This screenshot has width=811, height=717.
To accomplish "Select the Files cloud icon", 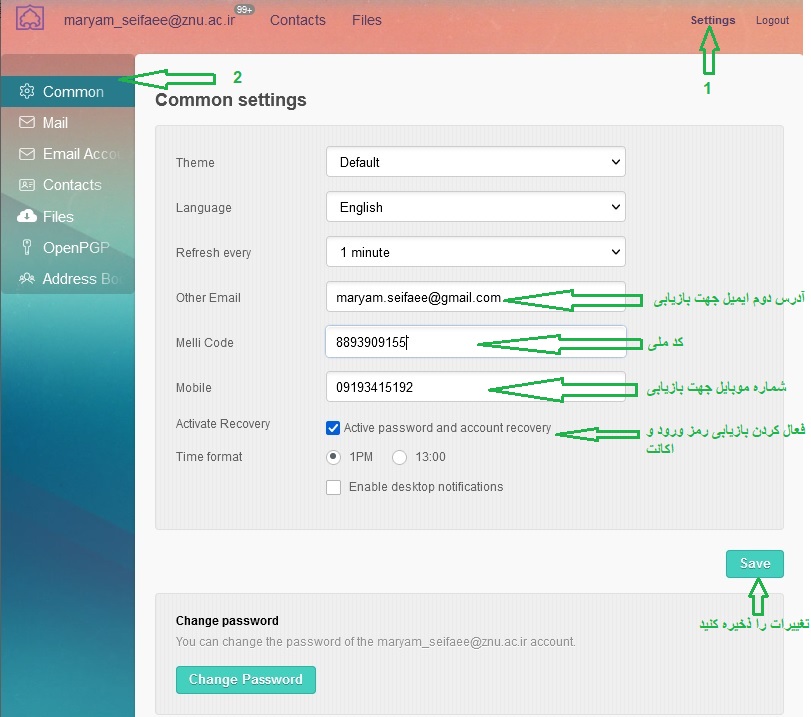I will coord(27,216).
